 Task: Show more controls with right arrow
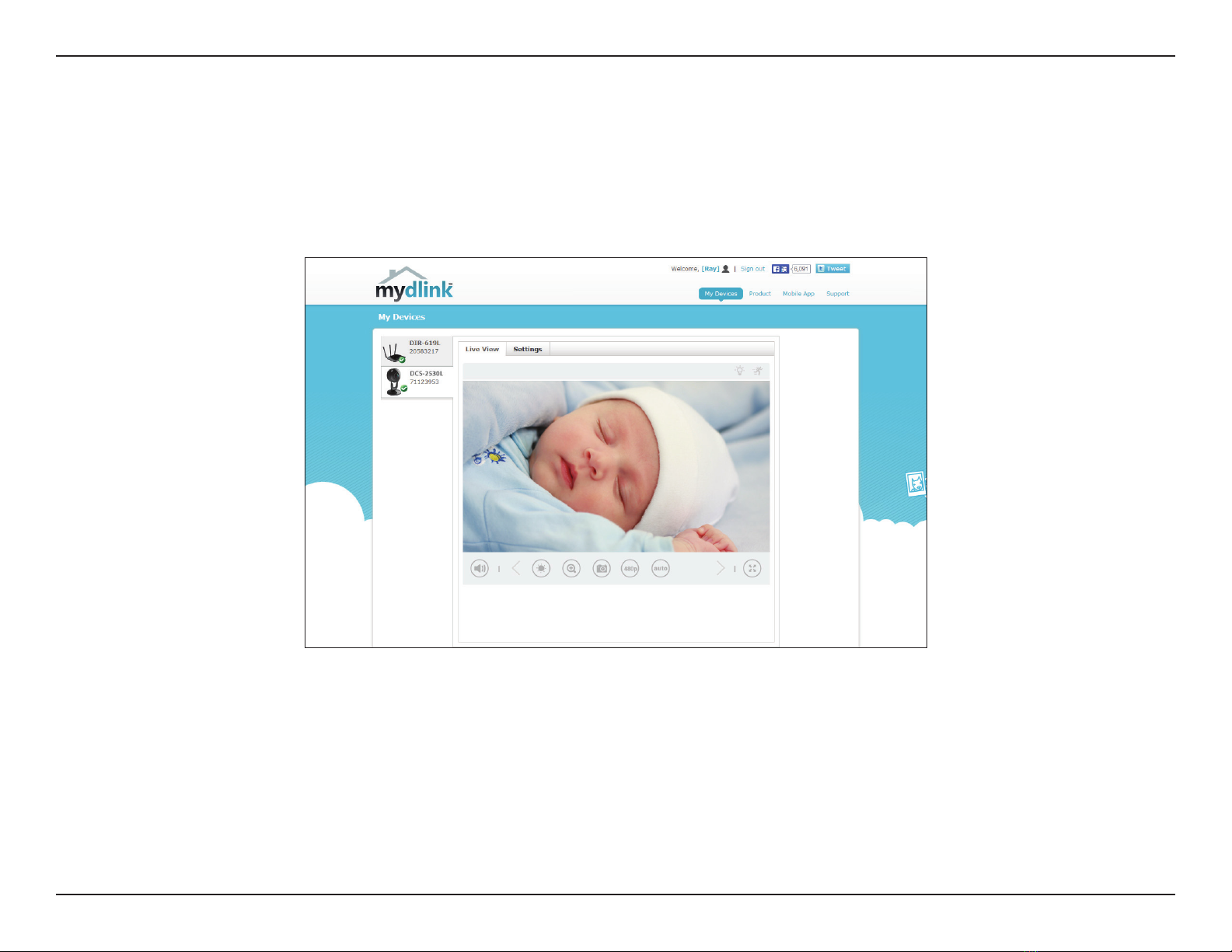pyautogui.click(x=721, y=569)
